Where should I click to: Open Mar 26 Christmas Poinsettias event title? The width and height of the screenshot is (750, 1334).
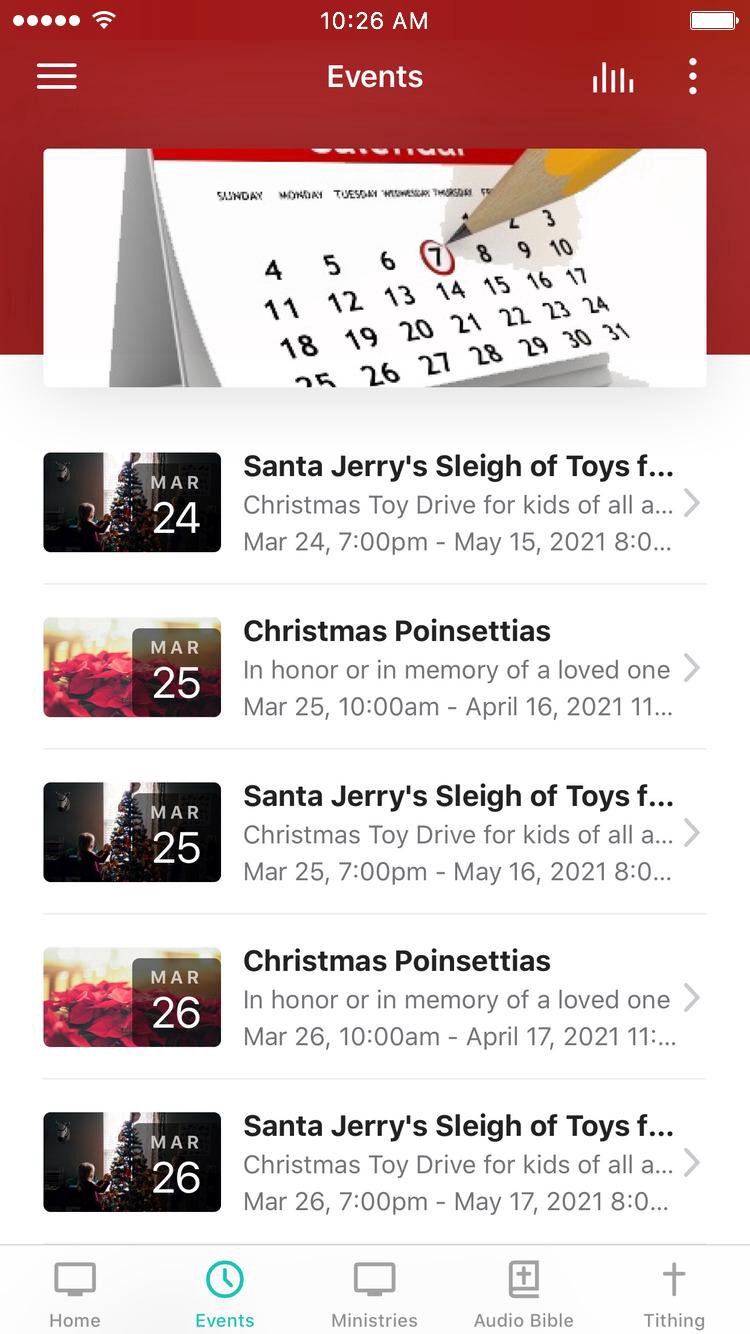tap(397, 961)
